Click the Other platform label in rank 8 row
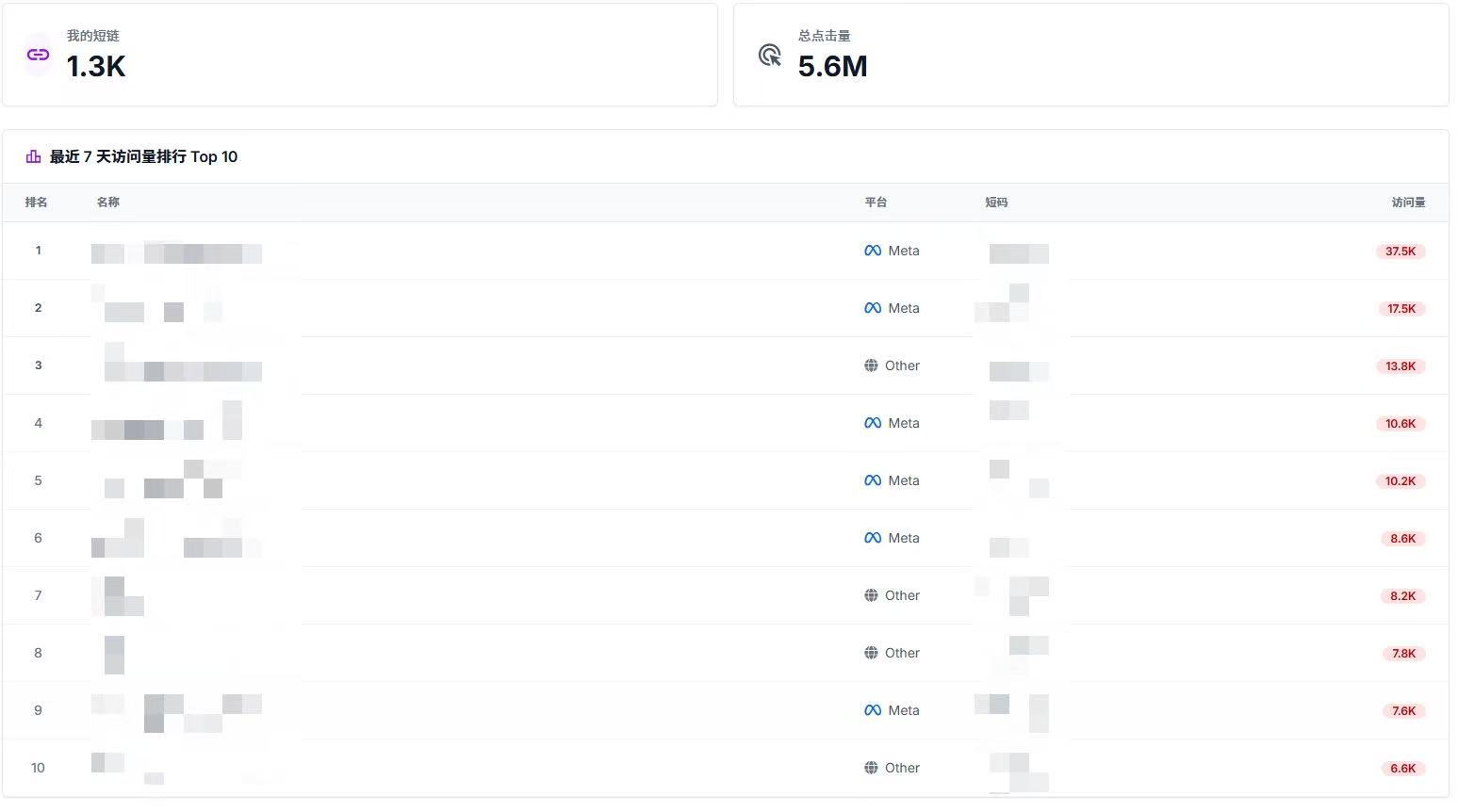This screenshot has height=812, width=1458. pyautogui.click(x=902, y=653)
